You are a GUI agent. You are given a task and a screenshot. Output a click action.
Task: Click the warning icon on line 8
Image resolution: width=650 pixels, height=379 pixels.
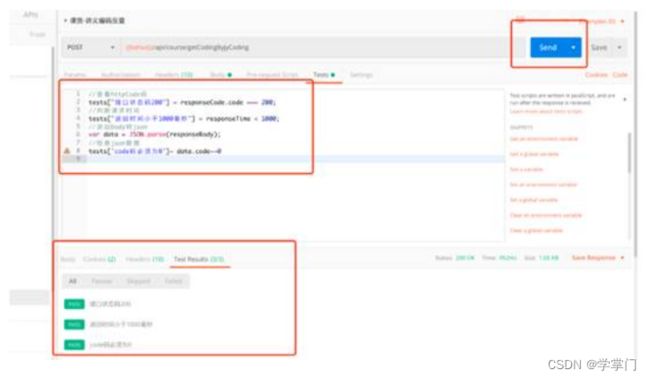tap(67, 151)
